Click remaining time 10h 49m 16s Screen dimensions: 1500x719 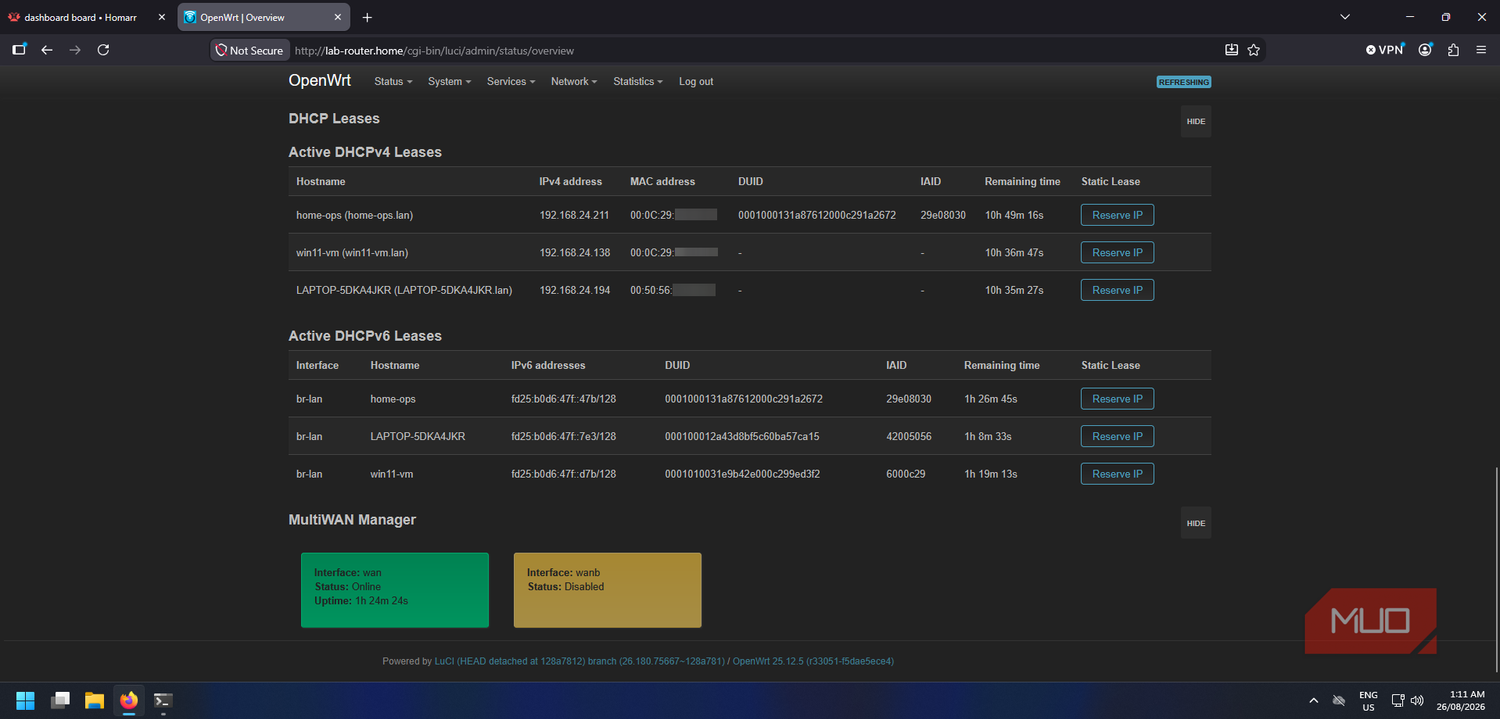[x=1014, y=215]
